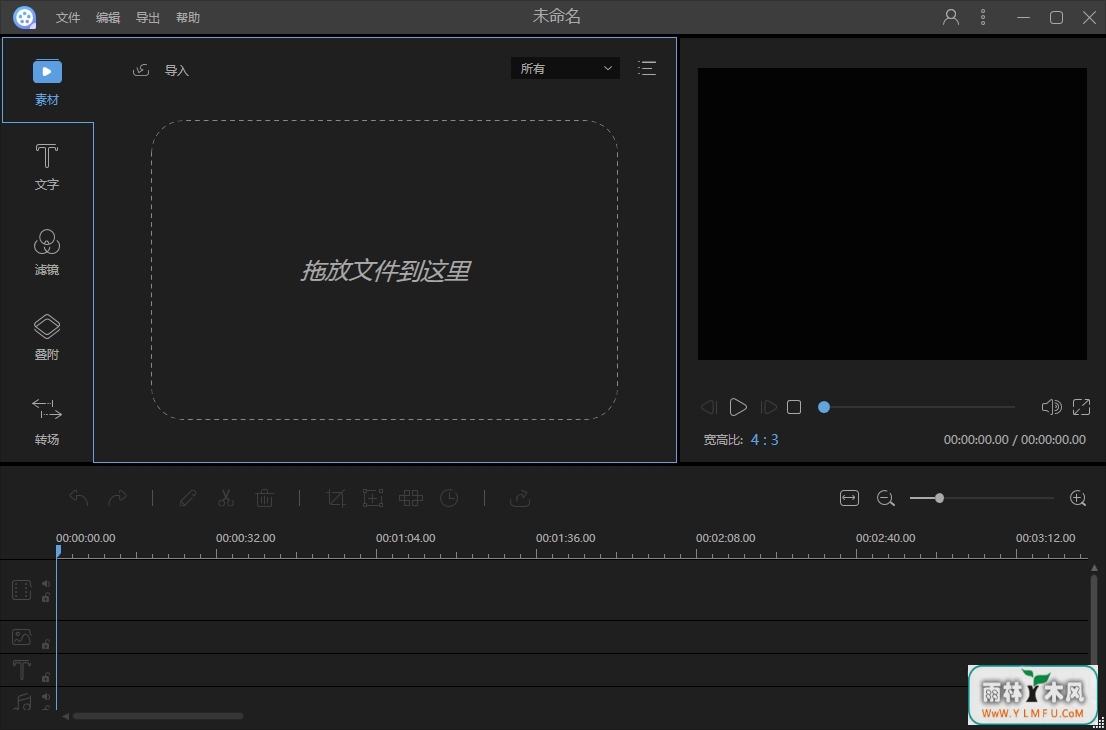This screenshot has height=730, width=1106.
Task: Play the preview video
Action: coord(738,407)
